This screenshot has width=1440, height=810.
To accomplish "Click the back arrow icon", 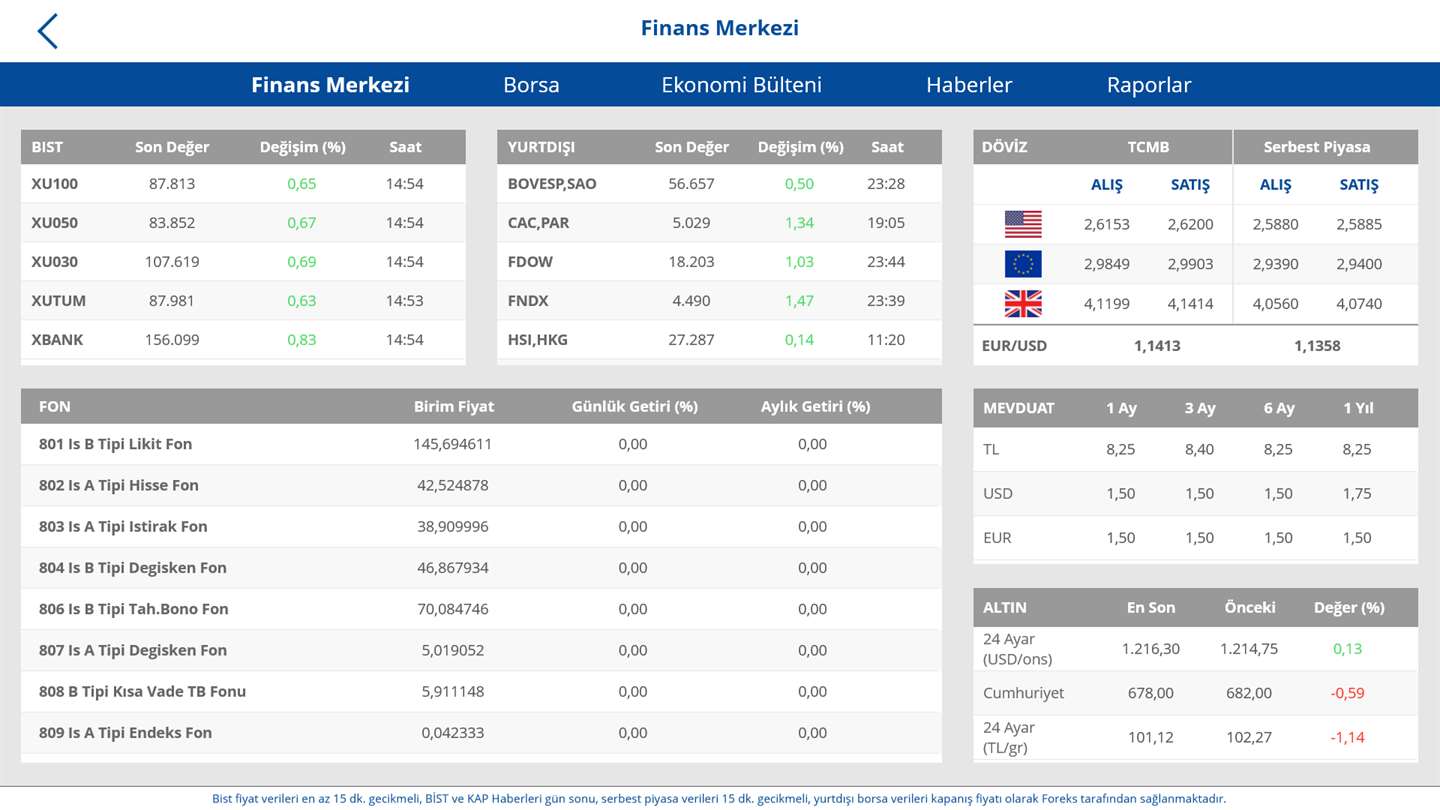I will 47,31.
